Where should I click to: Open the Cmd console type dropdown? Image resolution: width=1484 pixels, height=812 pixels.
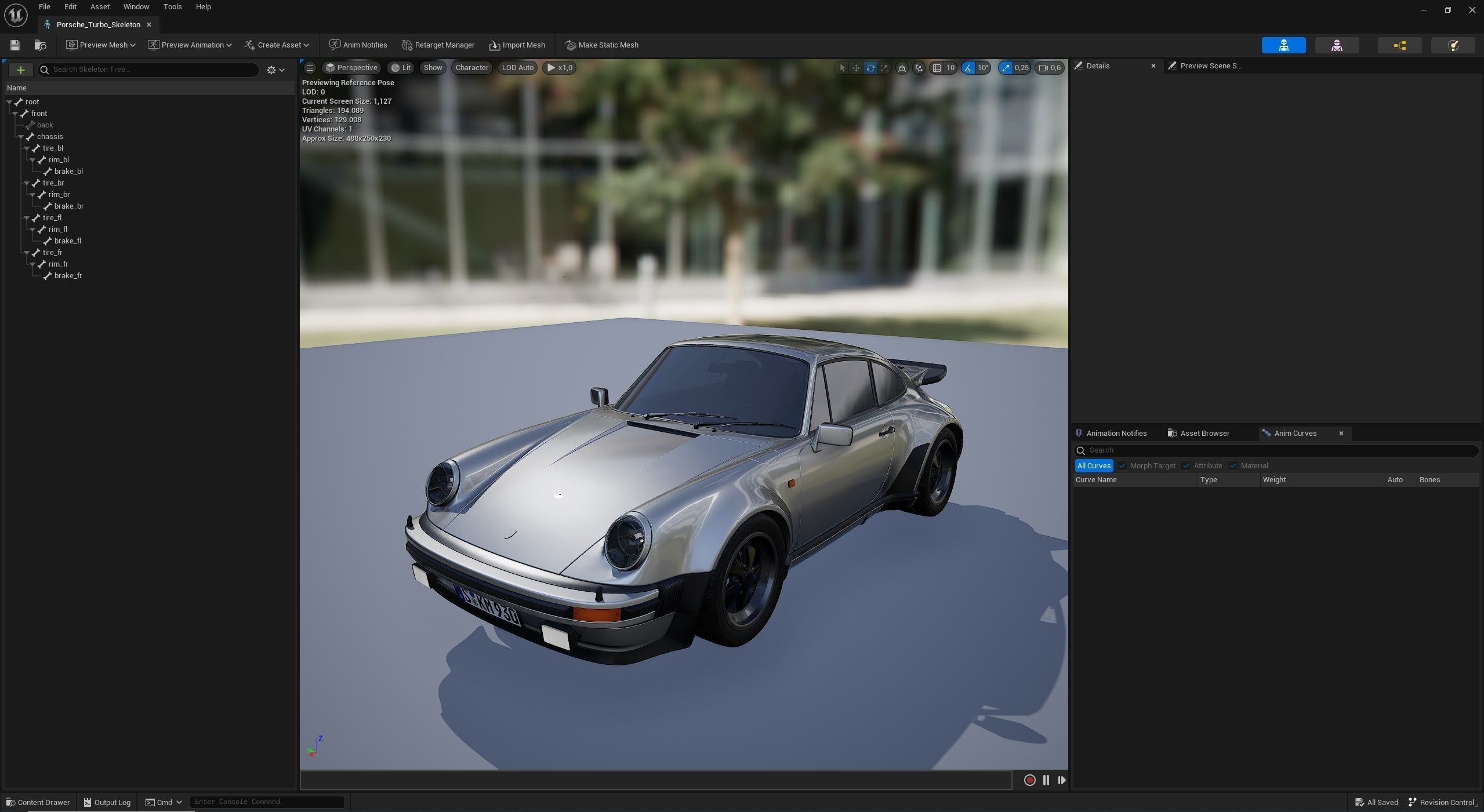click(179, 802)
